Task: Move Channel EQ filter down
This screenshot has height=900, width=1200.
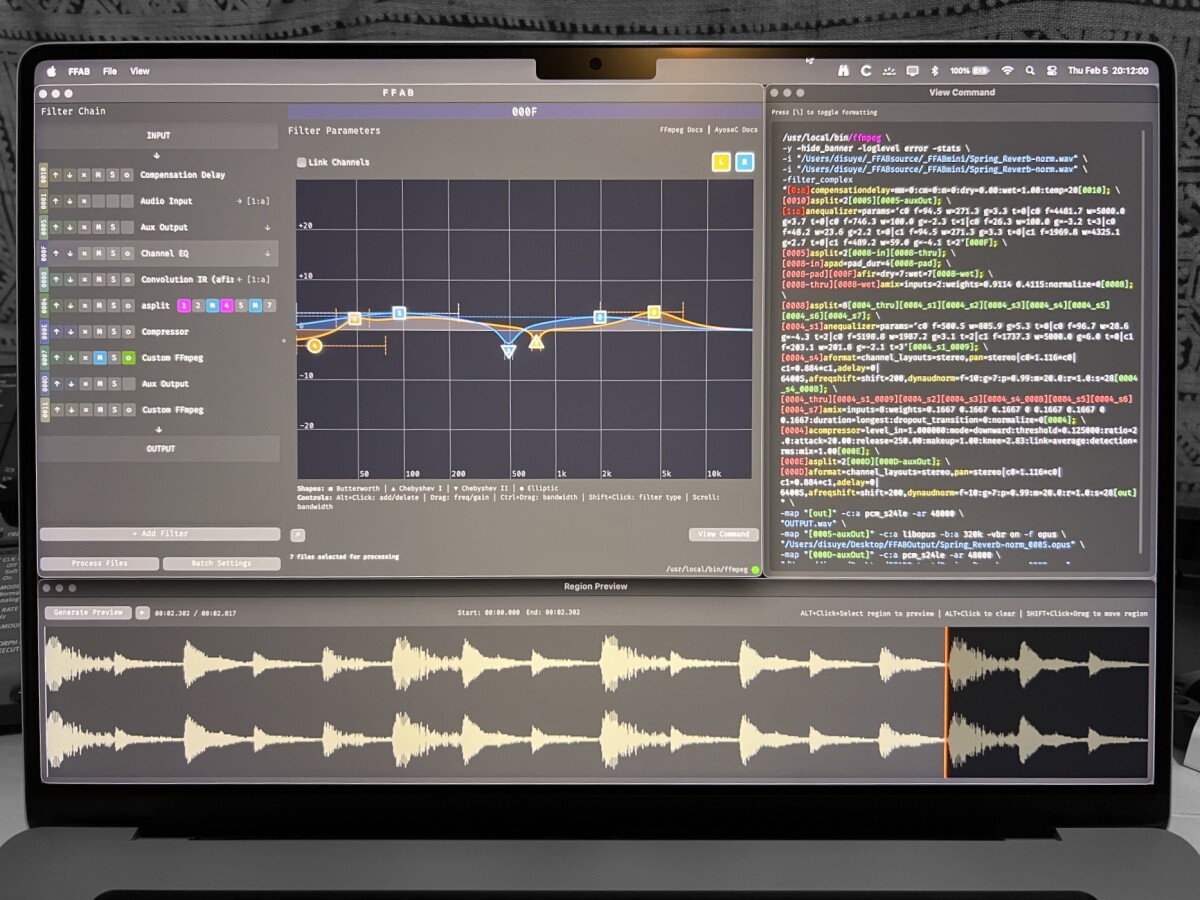Action: click(x=71, y=254)
